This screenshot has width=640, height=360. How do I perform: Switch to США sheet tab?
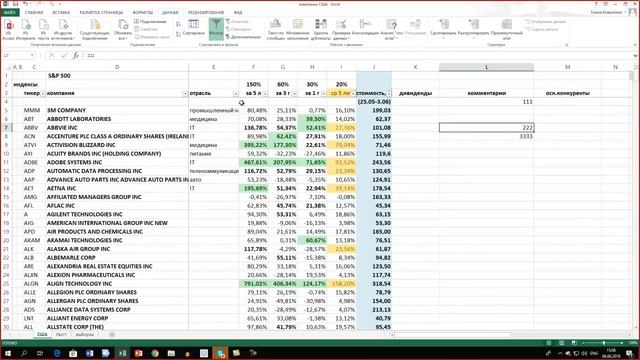pos(42,335)
